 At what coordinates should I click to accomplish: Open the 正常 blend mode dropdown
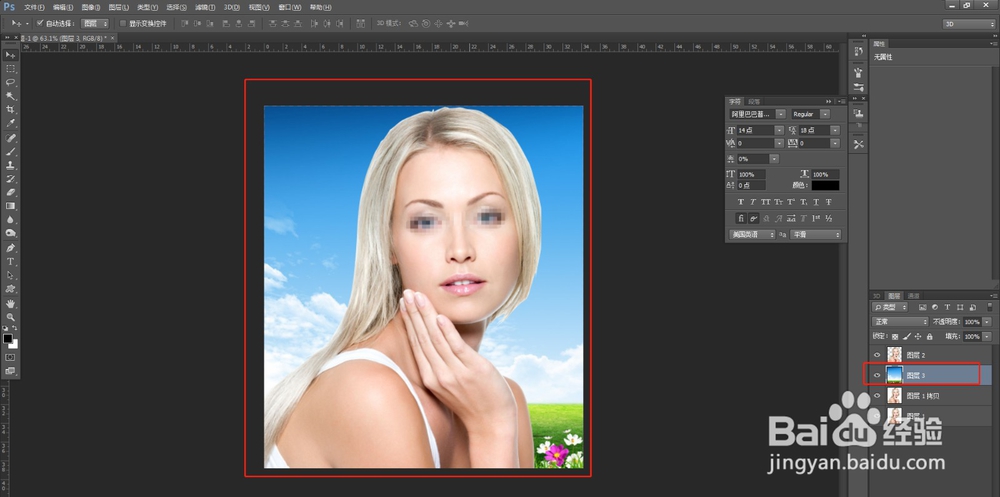pos(900,322)
